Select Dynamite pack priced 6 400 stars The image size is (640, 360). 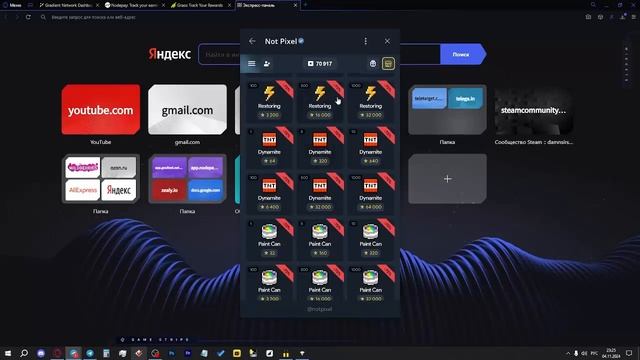(269, 193)
